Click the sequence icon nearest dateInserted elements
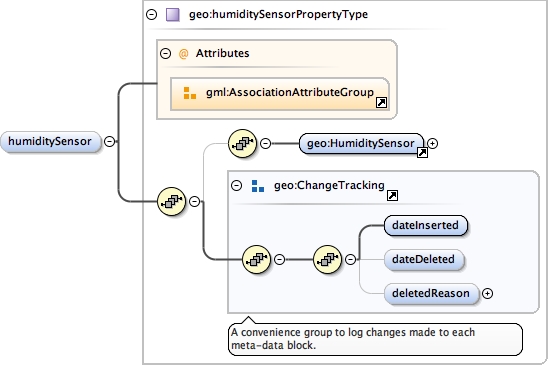The image size is (549, 366). pyautogui.click(x=327, y=259)
